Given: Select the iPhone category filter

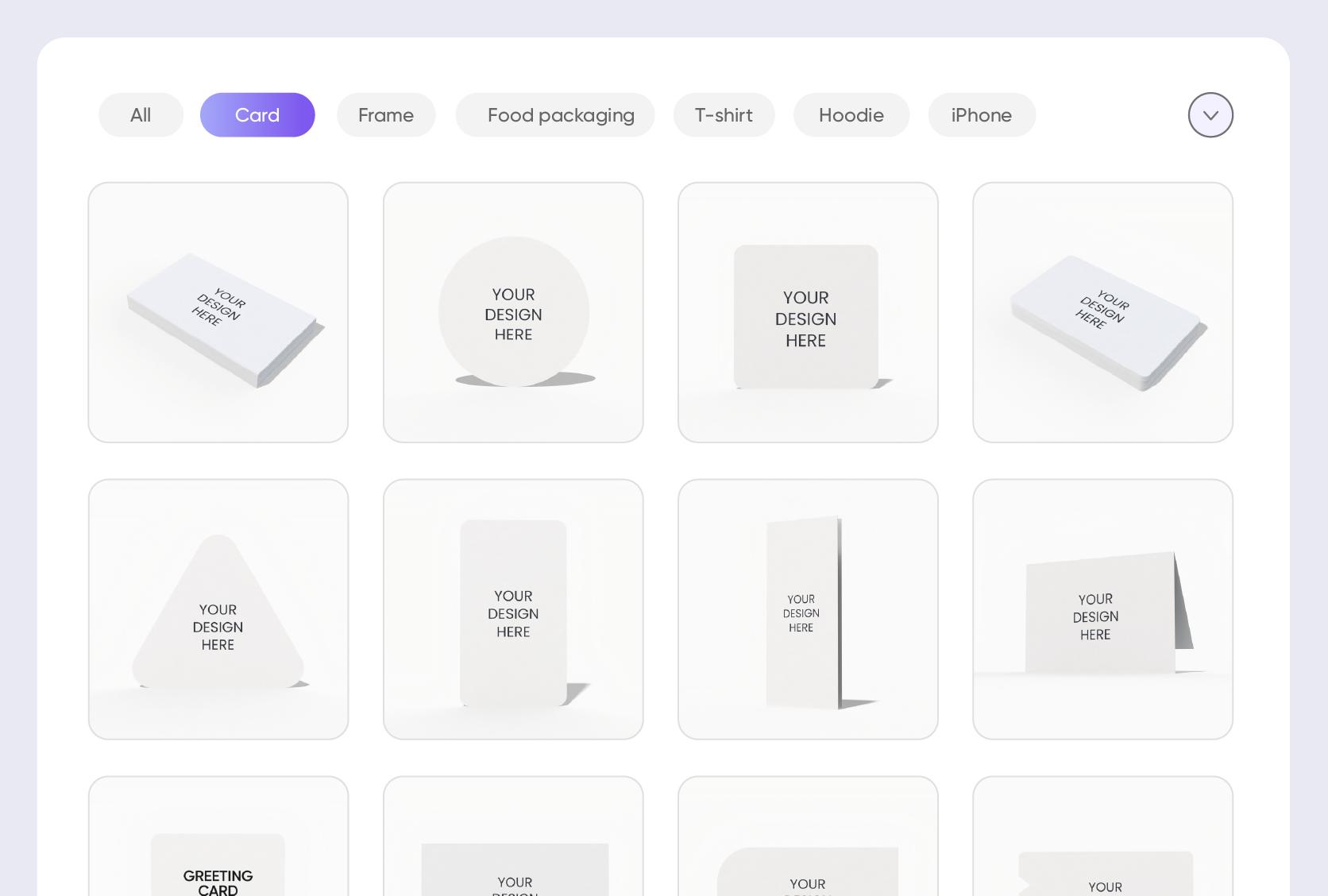Looking at the screenshot, I should click(982, 115).
